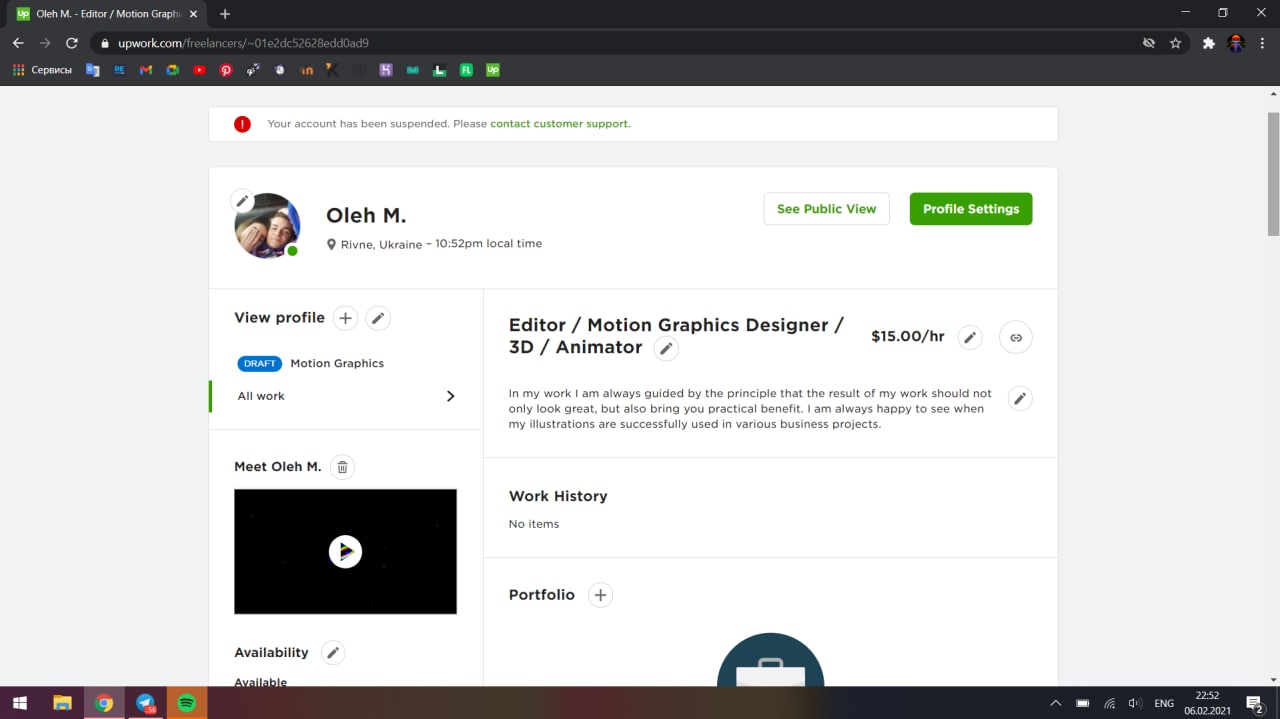Focus the upwork.com address bar
1280x719 pixels.
[x=615, y=43]
